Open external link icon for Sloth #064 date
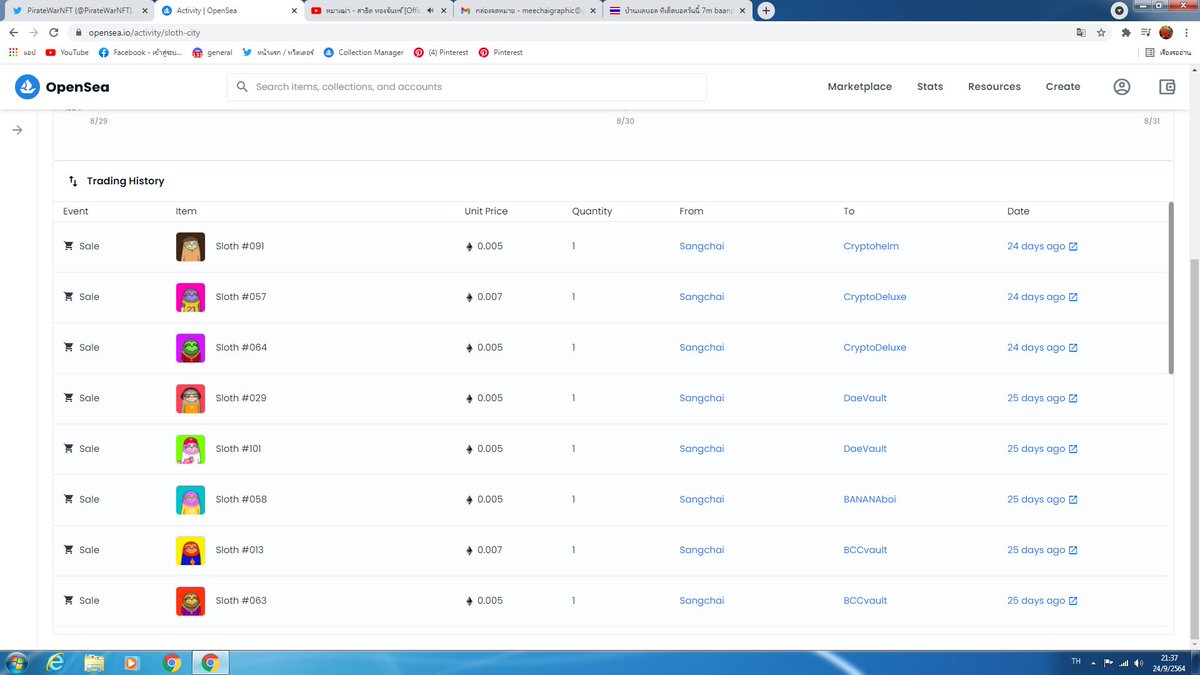Screen dimensions: 1200x675 [x=1073, y=348]
